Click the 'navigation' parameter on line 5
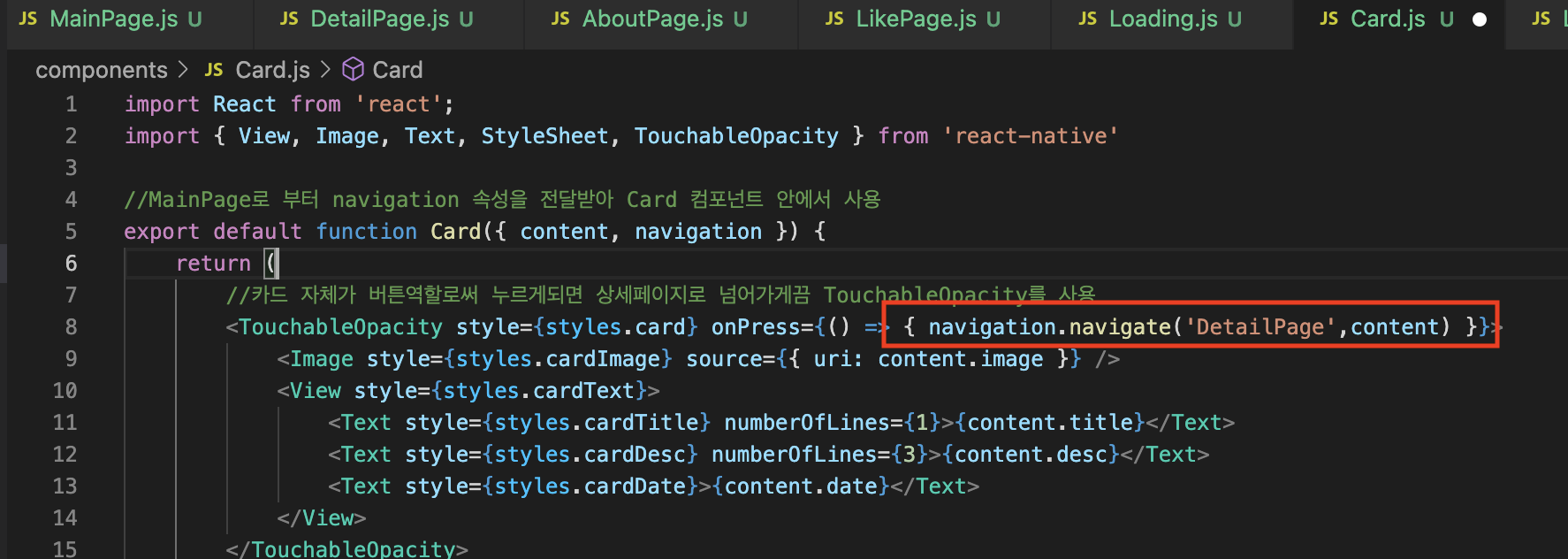 pyautogui.click(x=698, y=232)
